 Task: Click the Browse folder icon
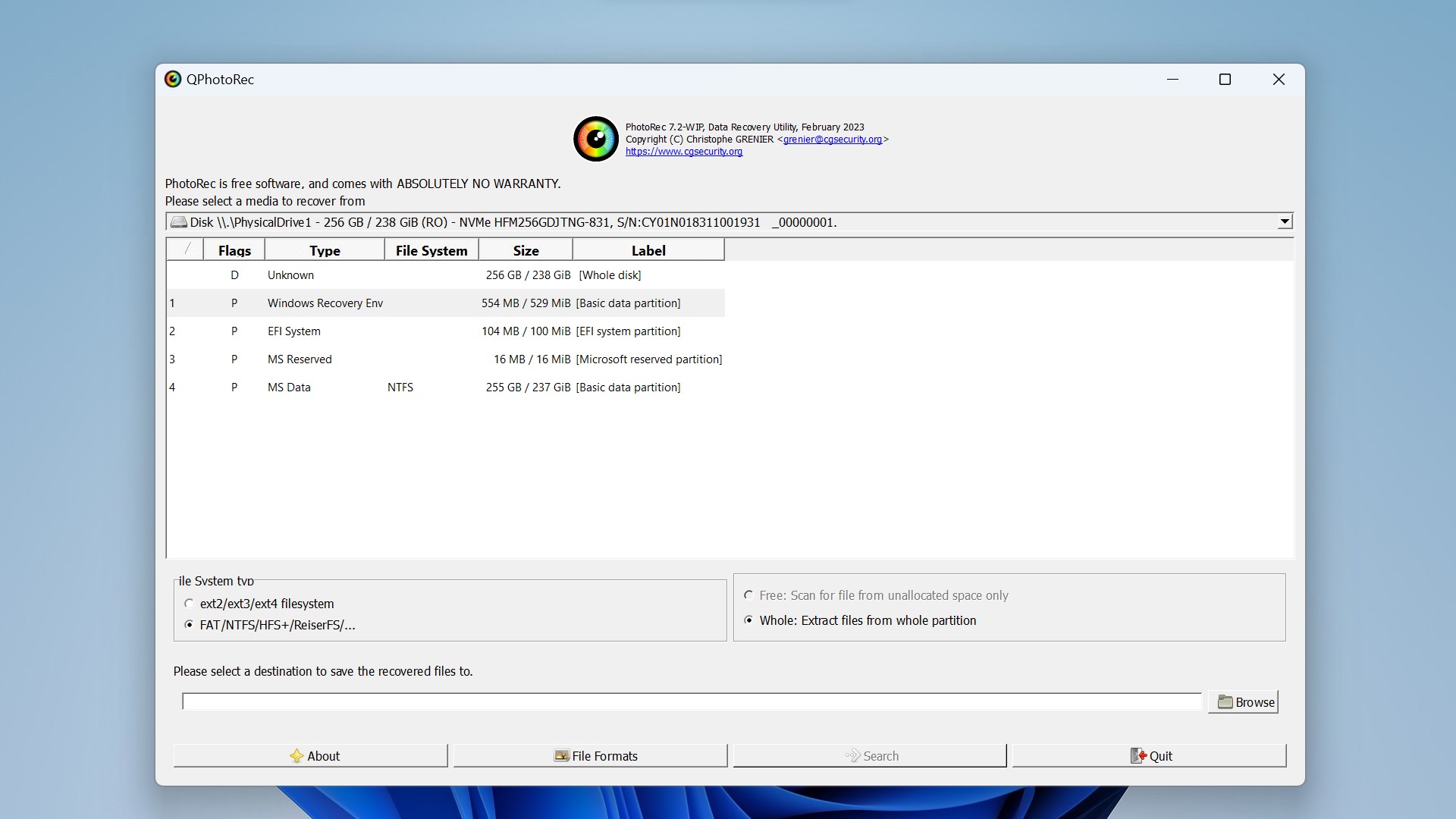coord(1225,701)
